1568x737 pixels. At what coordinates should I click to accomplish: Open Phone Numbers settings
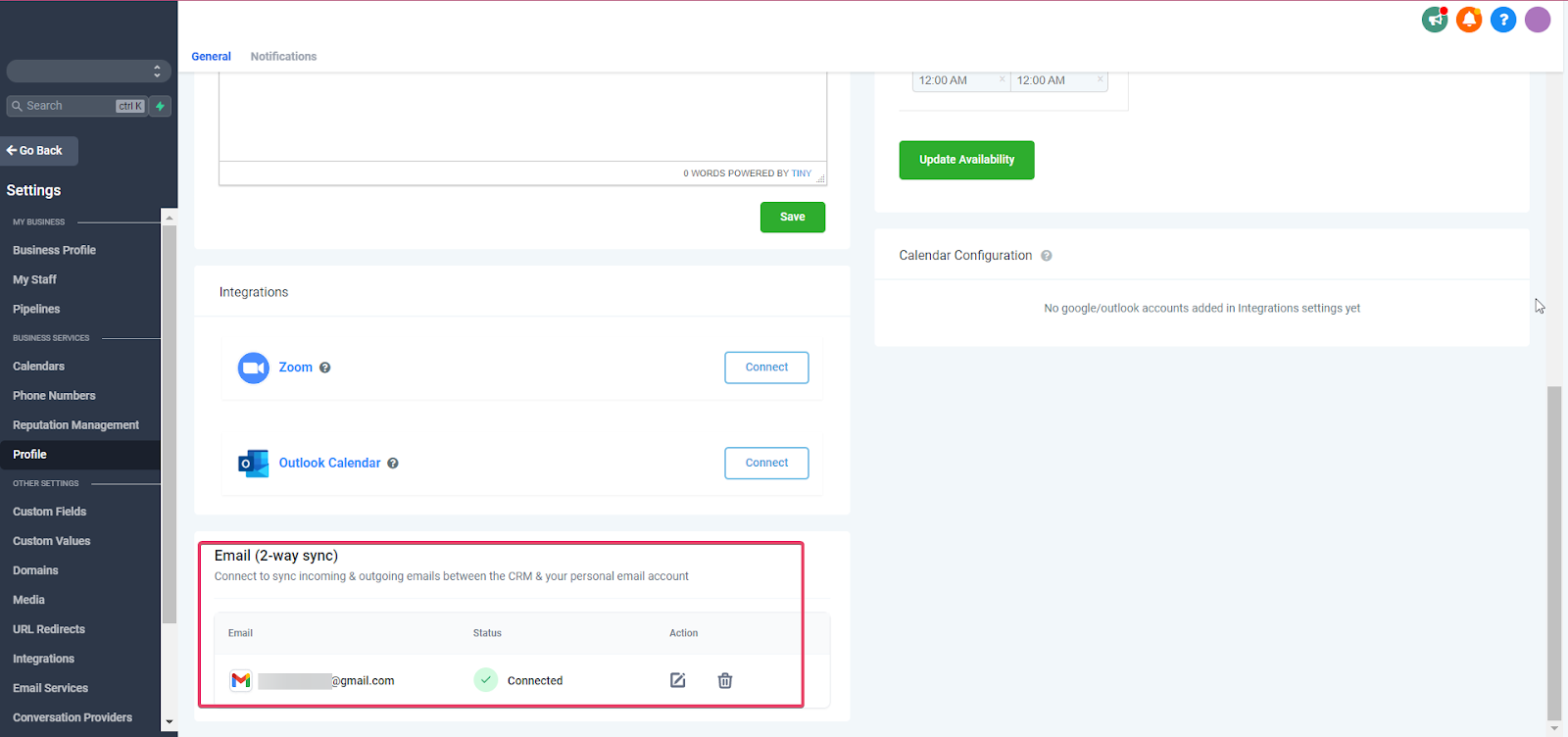tap(54, 396)
